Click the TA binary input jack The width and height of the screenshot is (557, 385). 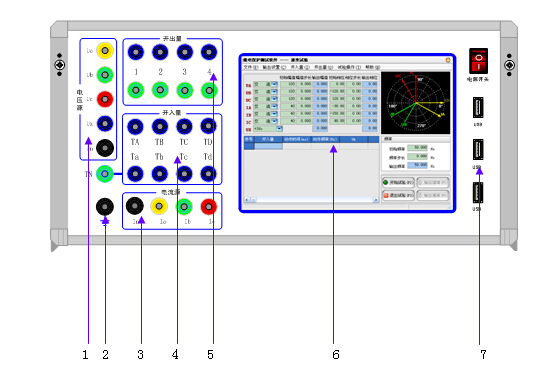135,126
